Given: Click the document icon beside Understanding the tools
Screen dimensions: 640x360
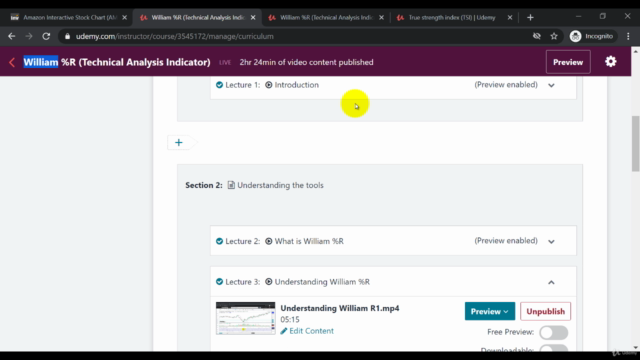Looking at the screenshot, I should pyautogui.click(x=231, y=185).
